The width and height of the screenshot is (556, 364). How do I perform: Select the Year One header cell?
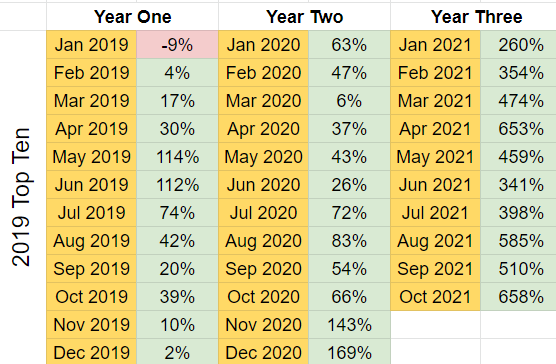click(x=132, y=17)
